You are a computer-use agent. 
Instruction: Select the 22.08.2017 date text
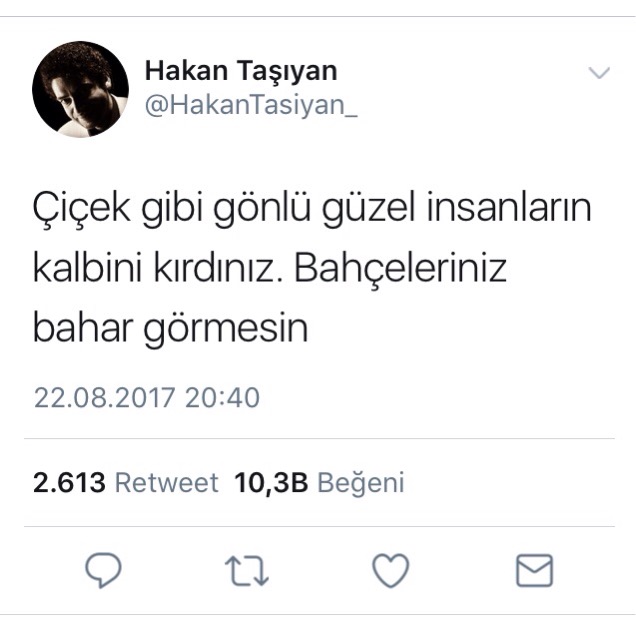tap(104, 398)
